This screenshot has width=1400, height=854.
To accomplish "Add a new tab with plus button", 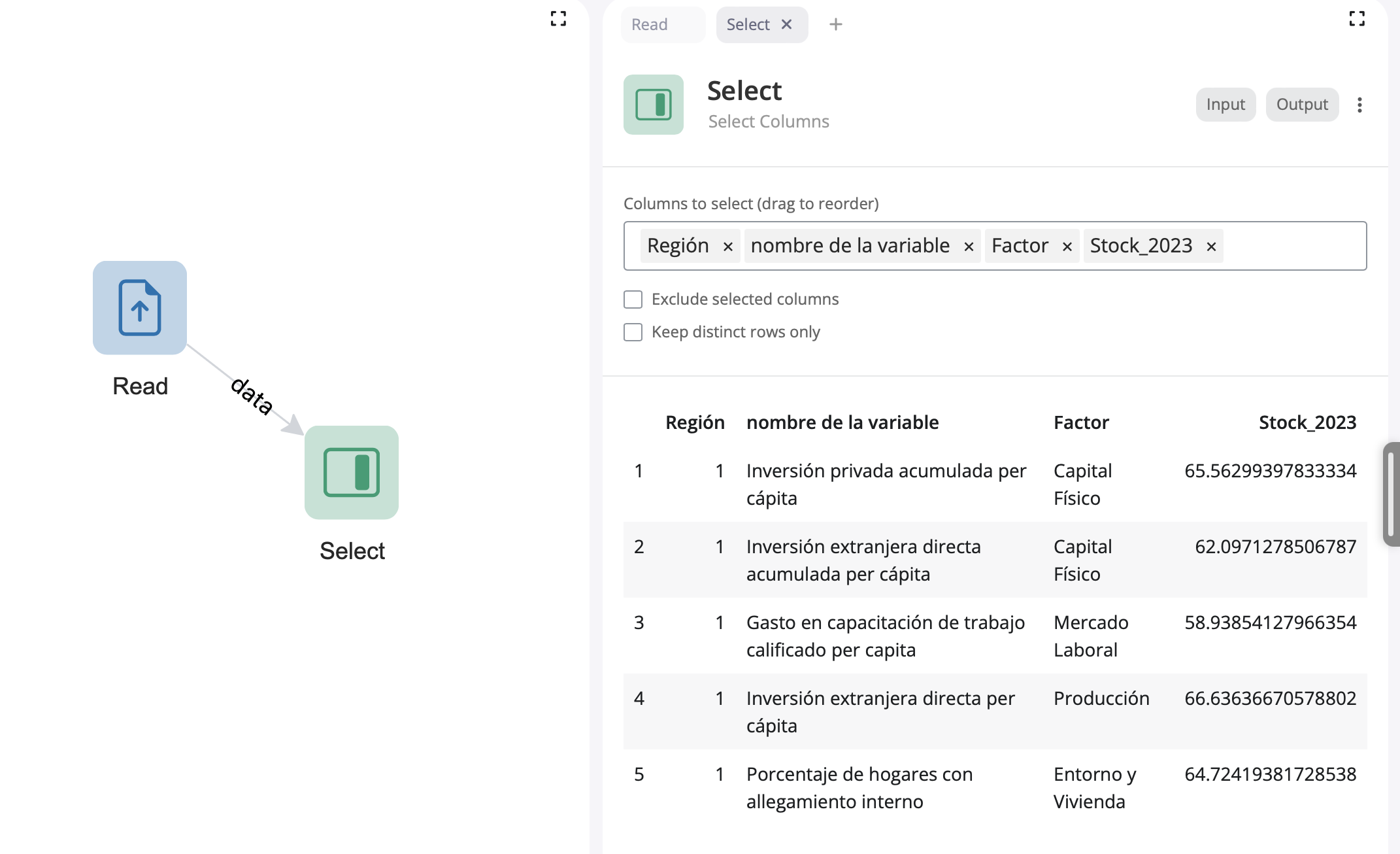I will 835,25.
